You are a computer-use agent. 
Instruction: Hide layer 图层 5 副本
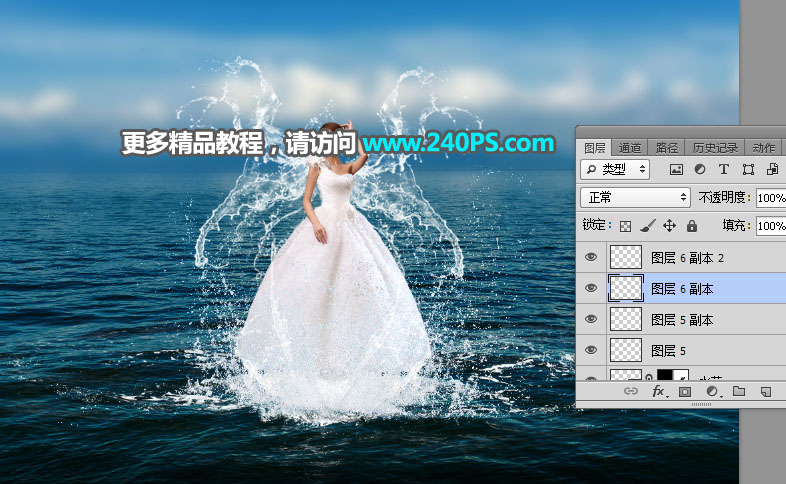(x=591, y=319)
